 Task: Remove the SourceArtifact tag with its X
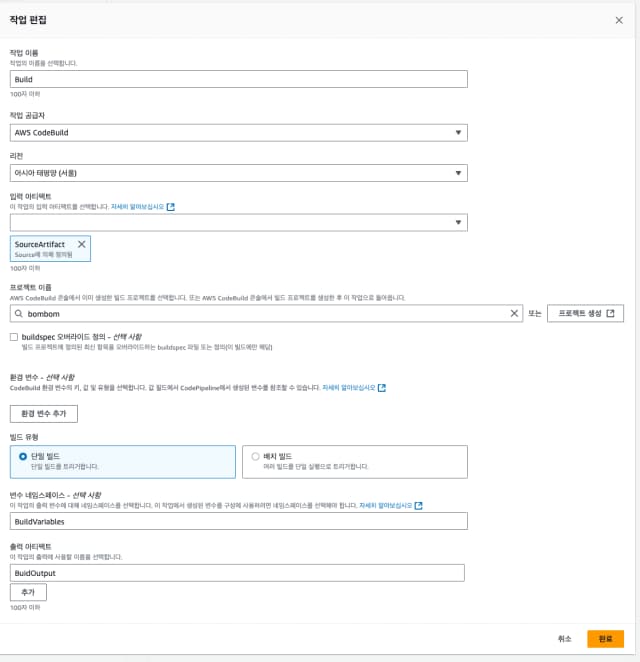pyautogui.click(x=81, y=244)
